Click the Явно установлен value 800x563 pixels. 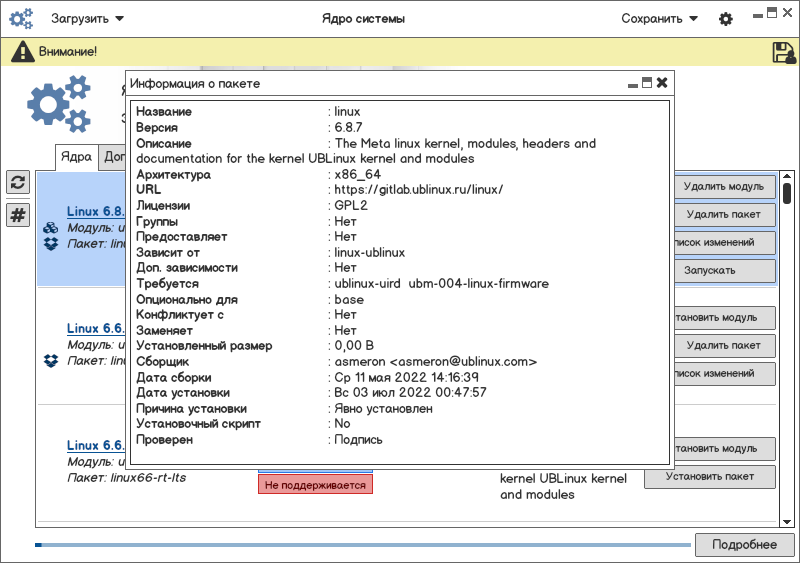[384, 408]
